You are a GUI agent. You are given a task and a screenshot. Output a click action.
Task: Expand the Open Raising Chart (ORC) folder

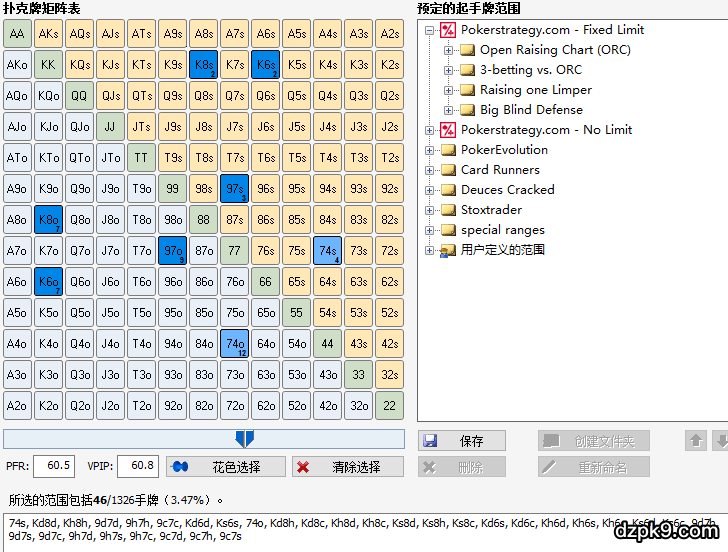(x=448, y=50)
